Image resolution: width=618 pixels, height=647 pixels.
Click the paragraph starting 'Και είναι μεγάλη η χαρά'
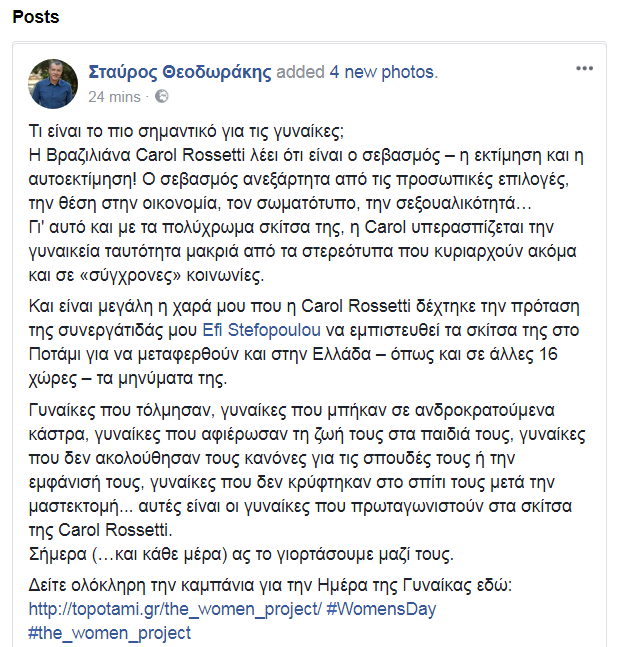tap(304, 342)
